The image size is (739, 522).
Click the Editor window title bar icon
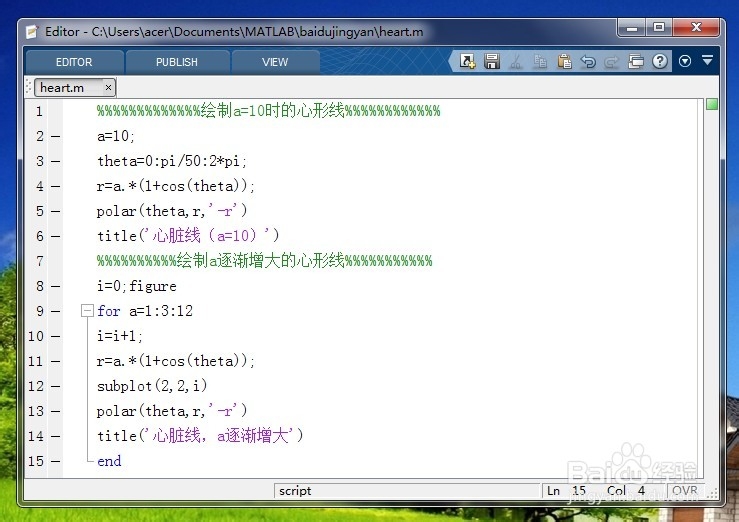click(32, 32)
